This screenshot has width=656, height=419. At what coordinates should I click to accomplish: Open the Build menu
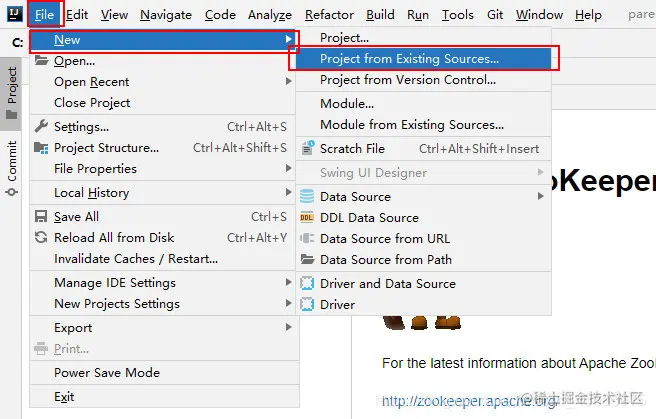pyautogui.click(x=380, y=15)
